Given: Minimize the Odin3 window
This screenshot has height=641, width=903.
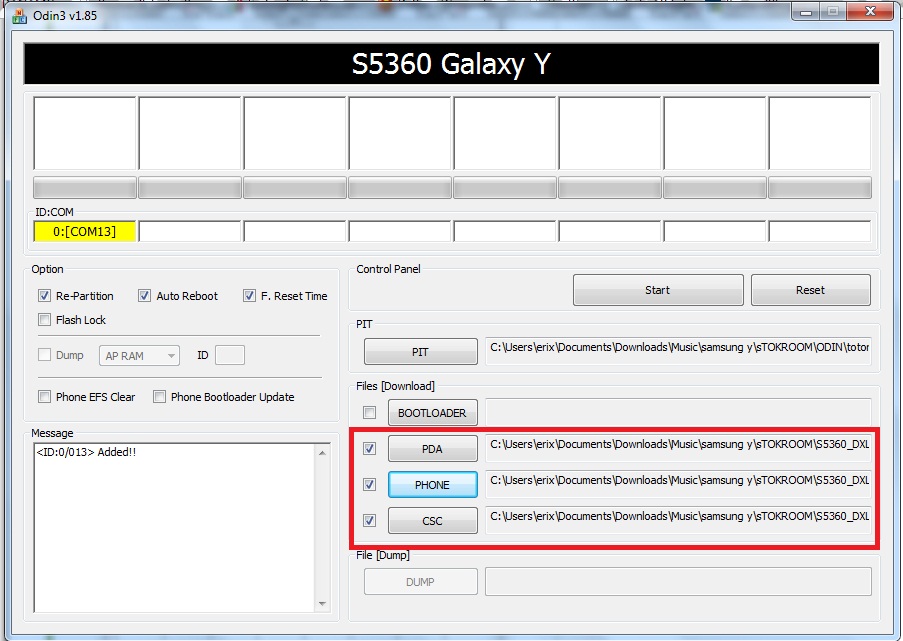Looking at the screenshot, I should coord(806,12).
